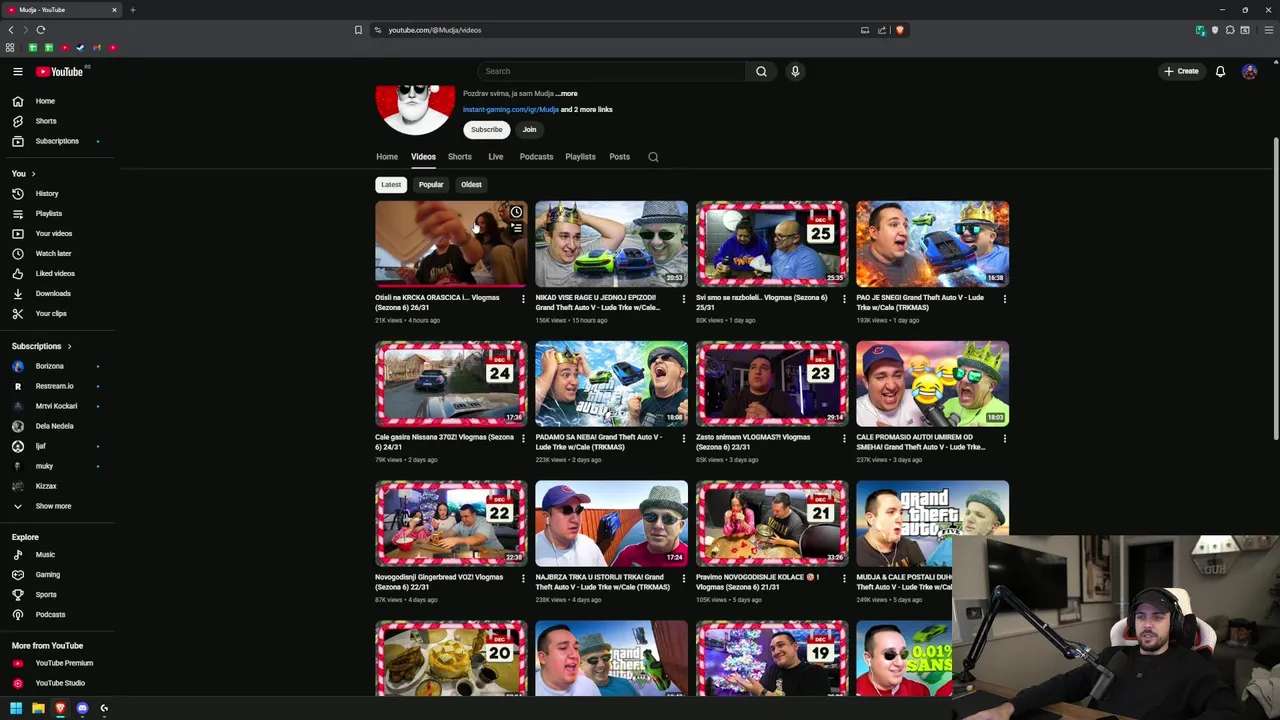Reload the page in browser toolbar
The height and width of the screenshot is (720, 1280).
pyautogui.click(x=41, y=30)
